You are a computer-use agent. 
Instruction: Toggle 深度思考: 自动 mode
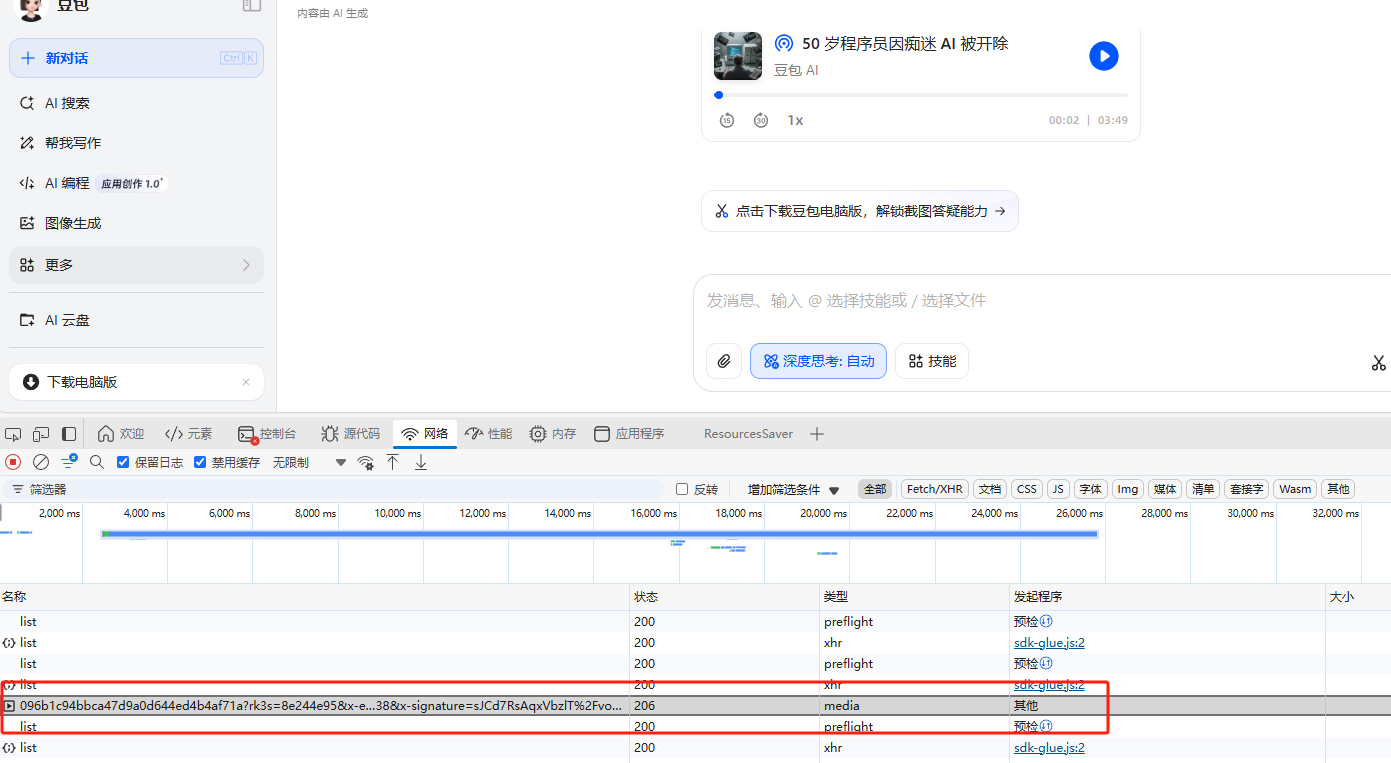pos(818,361)
